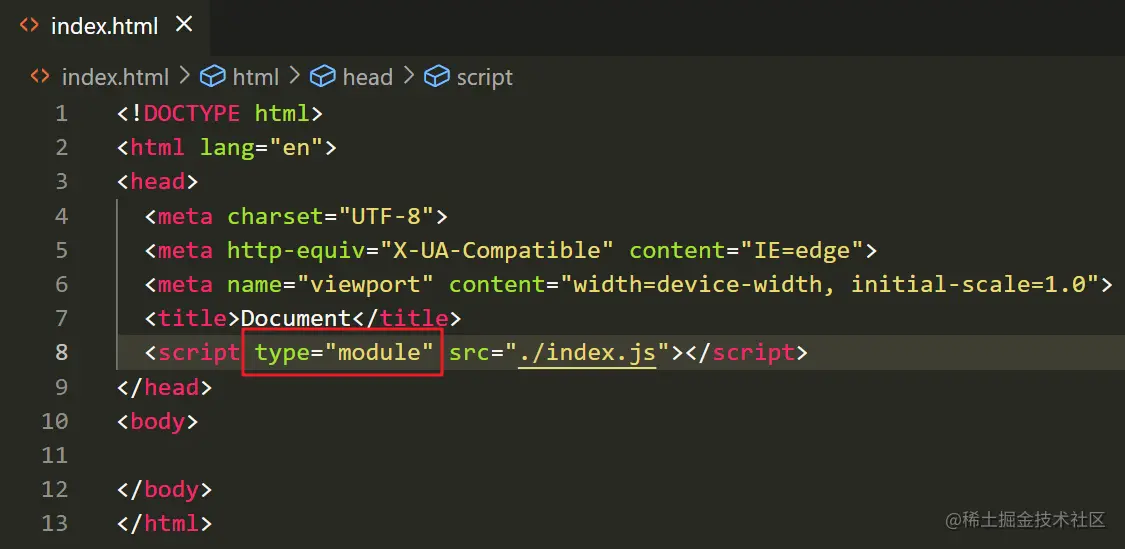1125x549 pixels.
Task: Click the closing title tag on line 7
Action: point(407,319)
